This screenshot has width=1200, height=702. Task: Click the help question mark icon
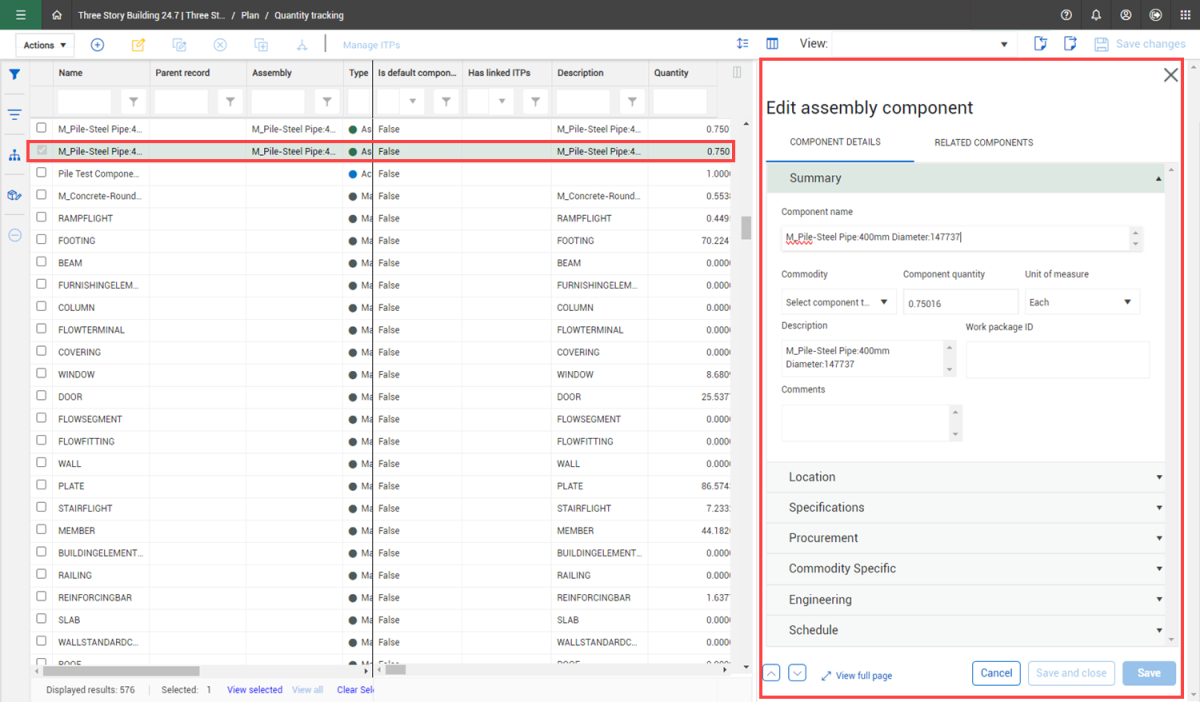coord(1067,15)
